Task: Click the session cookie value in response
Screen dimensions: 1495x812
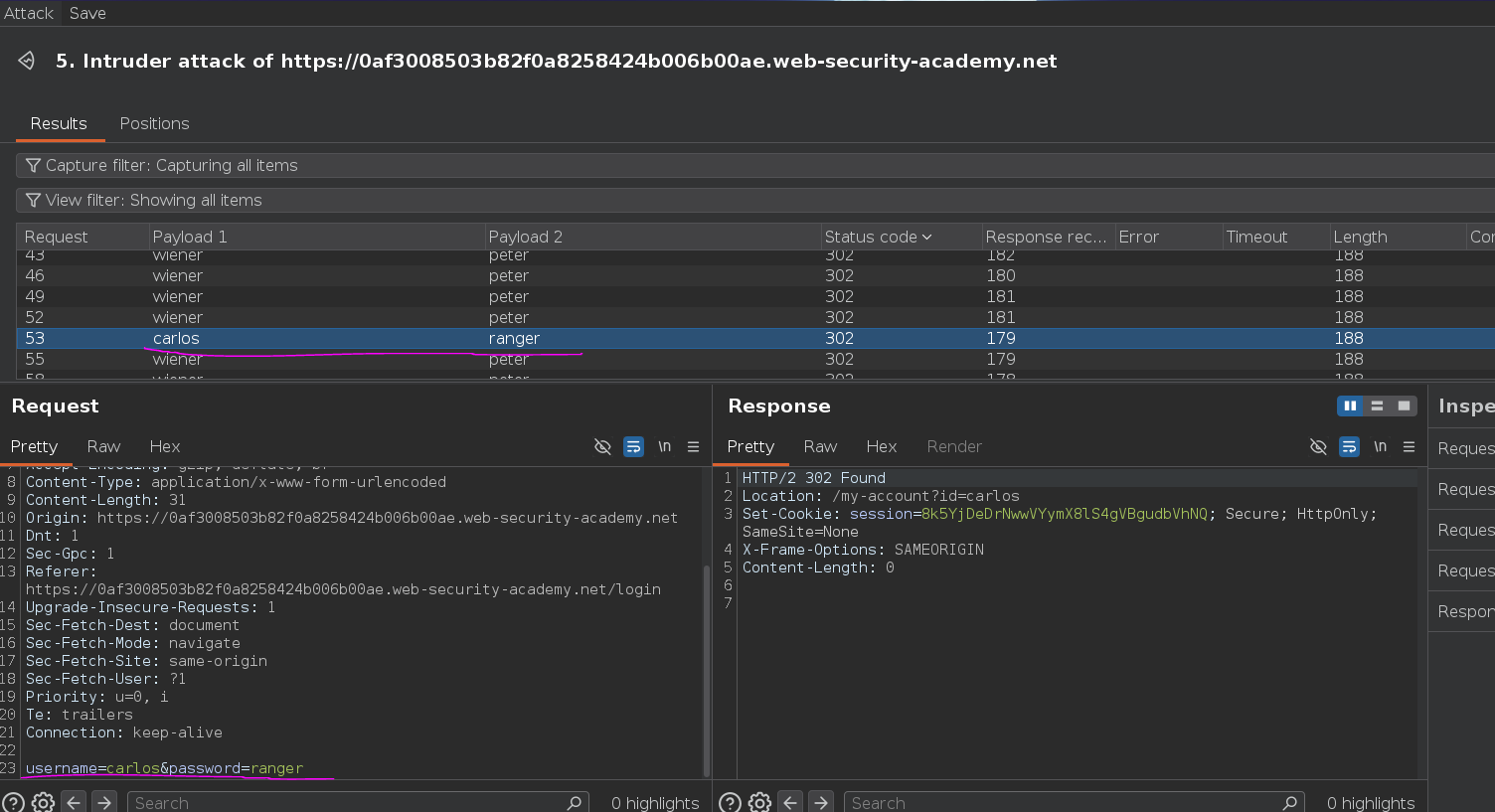Action: pos(1065,514)
